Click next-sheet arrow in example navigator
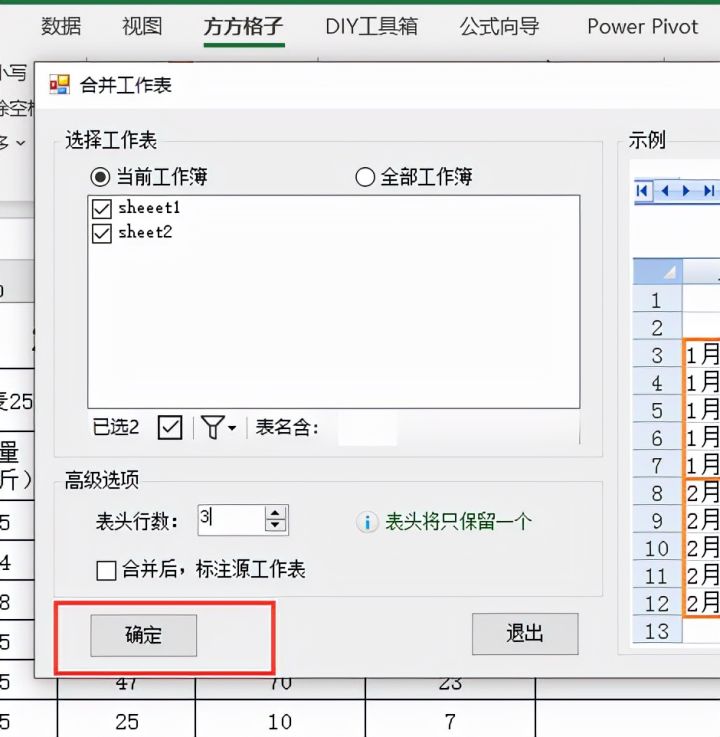This screenshot has height=737, width=720. pos(686,190)
